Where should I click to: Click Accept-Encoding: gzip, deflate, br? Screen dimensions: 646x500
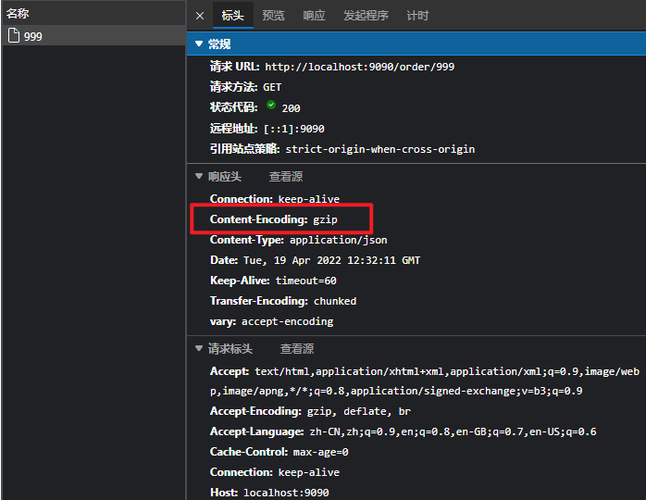[x=310, y=411]
